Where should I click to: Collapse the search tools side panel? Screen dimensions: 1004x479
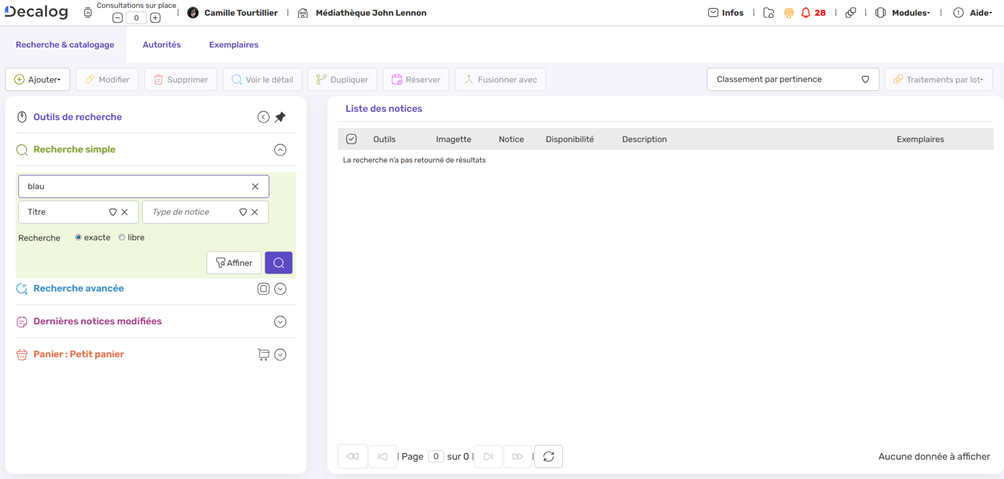tap(263, 117)
